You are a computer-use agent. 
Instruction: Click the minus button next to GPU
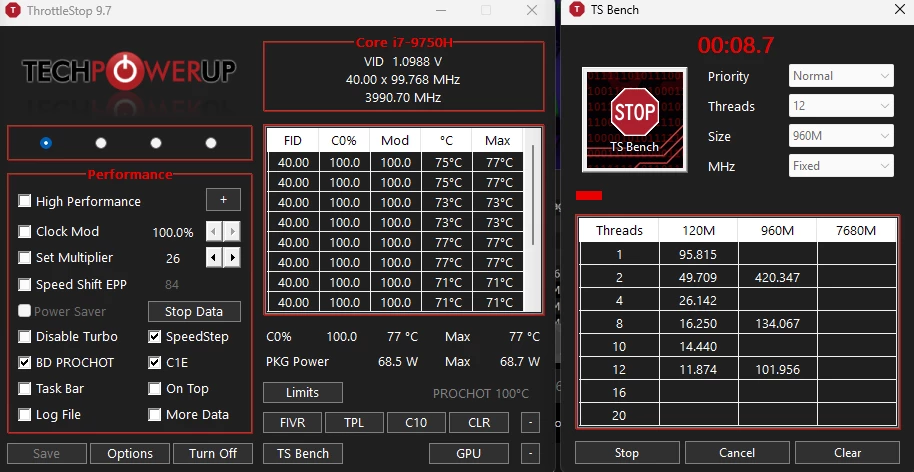coord(530,453)
